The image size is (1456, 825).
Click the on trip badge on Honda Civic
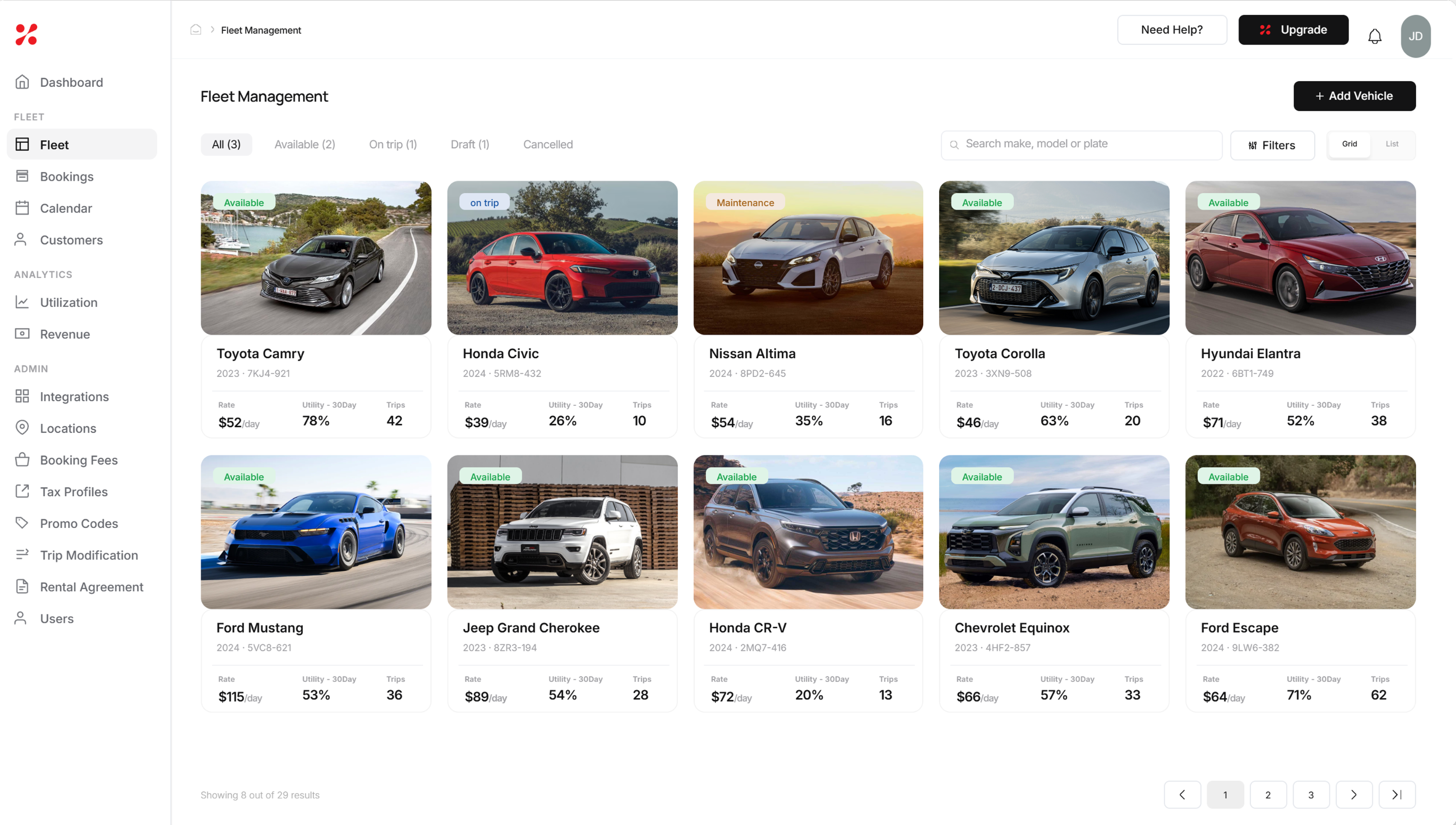[484, 202]
